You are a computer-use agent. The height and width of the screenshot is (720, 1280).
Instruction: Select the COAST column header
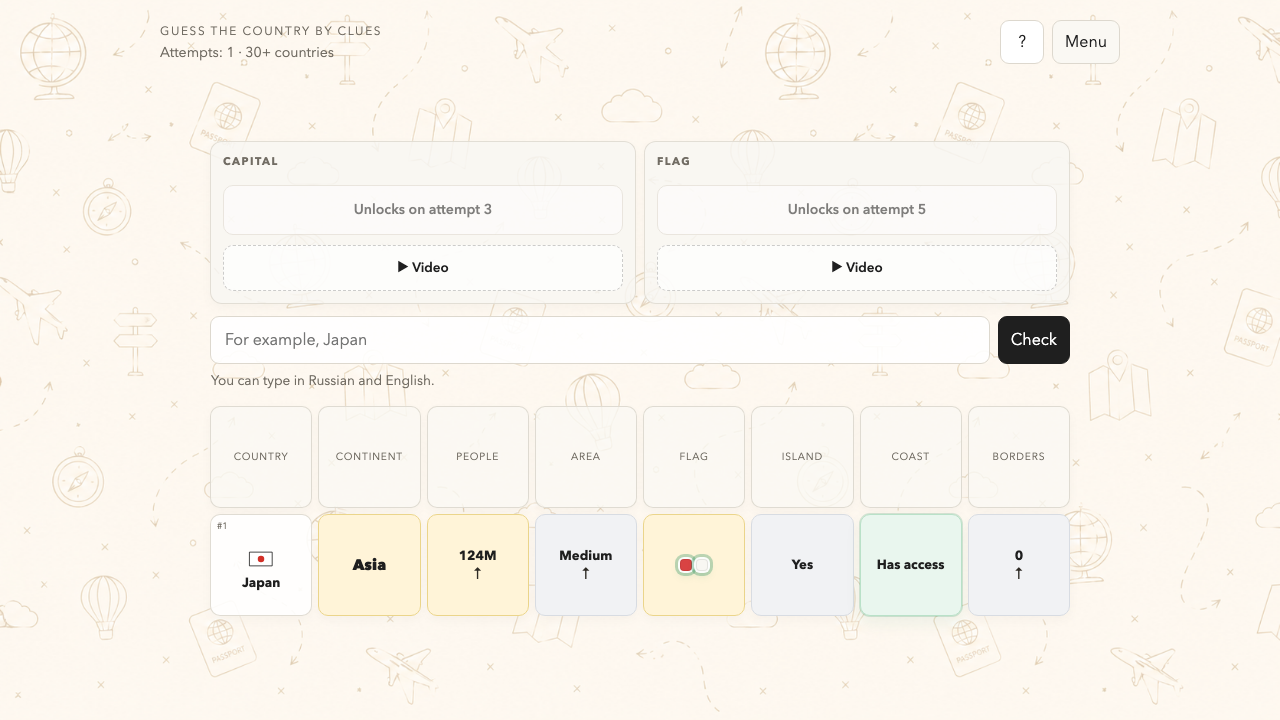pyautogui.click(x=911, y=457)
